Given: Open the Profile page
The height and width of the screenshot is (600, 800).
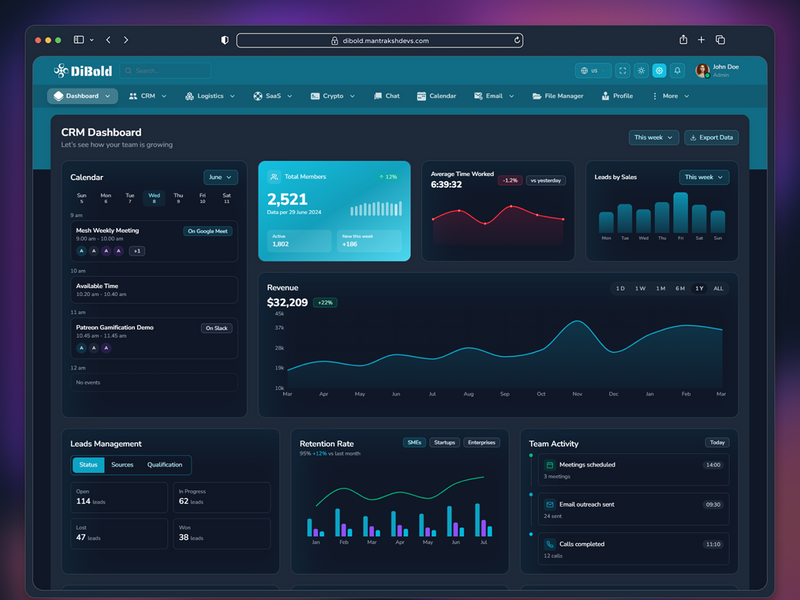Looking at the screenshot, I should [x=617, y=96].
